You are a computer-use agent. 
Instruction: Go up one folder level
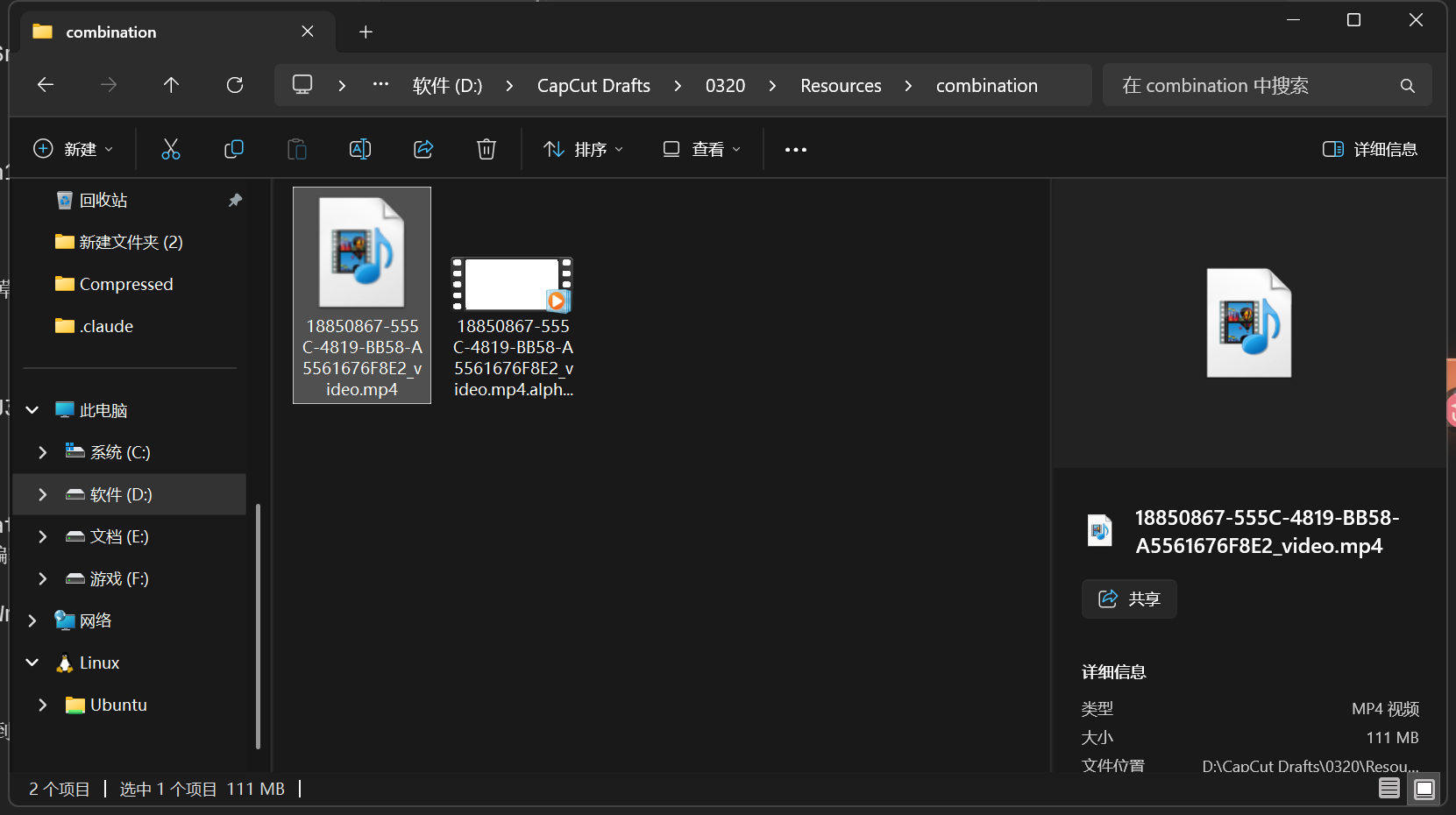[x=171, y=85]
